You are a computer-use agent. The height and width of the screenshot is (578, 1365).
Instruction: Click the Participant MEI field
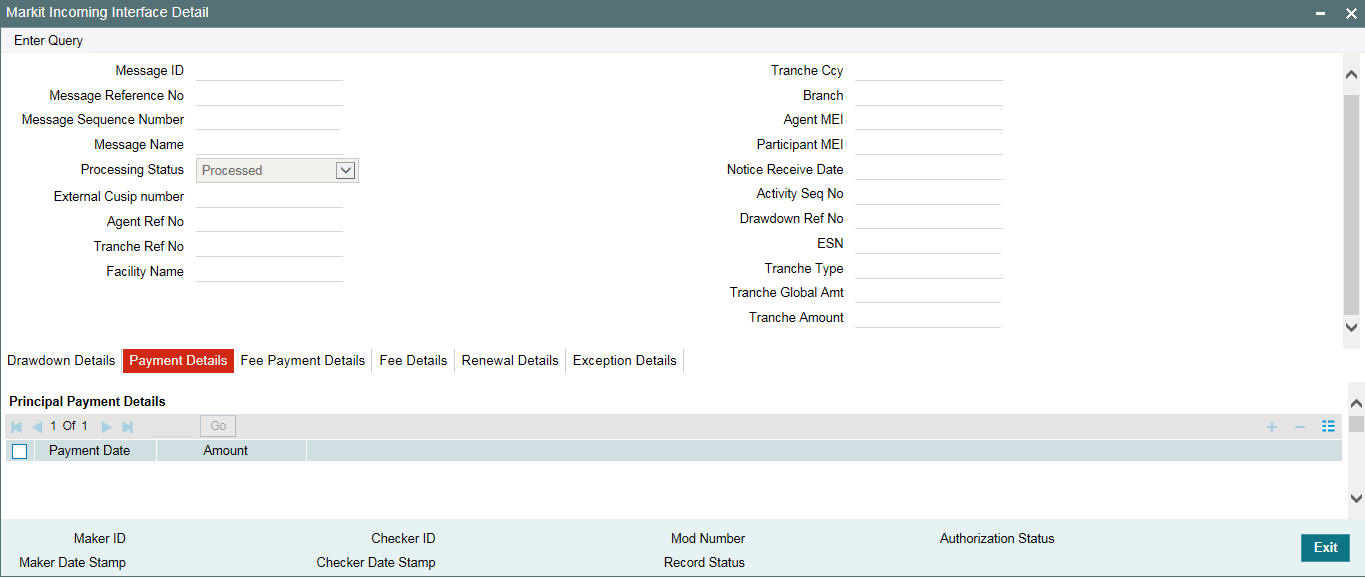929,144
